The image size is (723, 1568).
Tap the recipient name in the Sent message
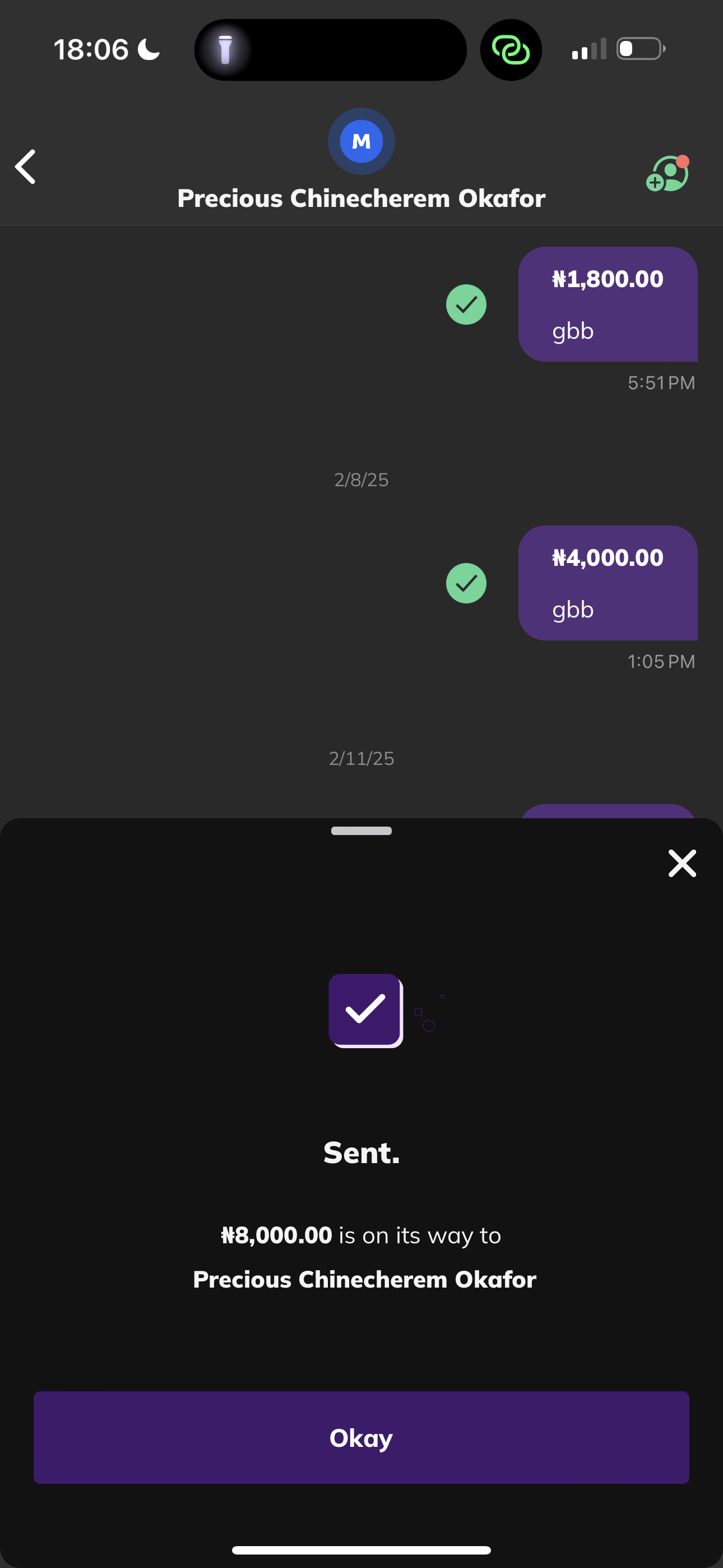(x=364, y=1280)
